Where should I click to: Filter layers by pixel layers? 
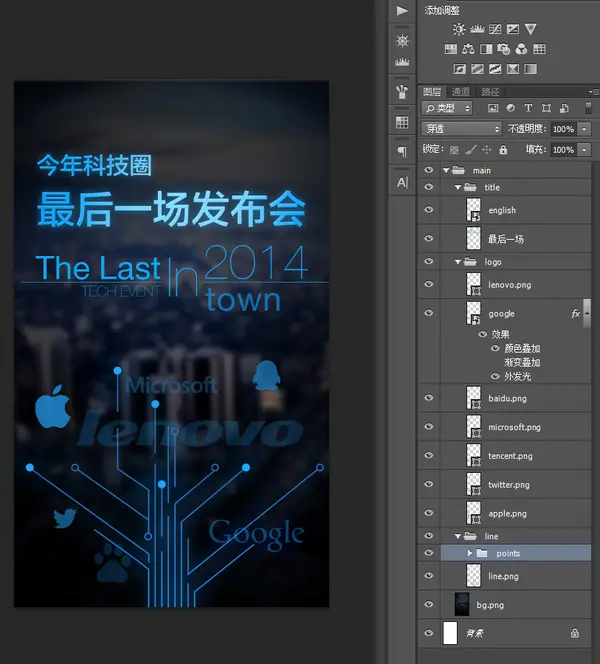[x=493, y=108]
